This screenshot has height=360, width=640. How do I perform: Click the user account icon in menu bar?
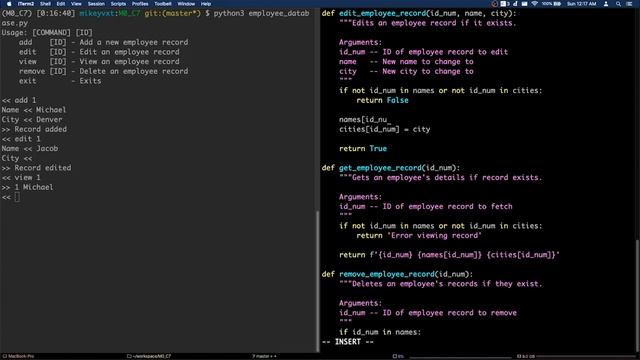coord(606,4)
